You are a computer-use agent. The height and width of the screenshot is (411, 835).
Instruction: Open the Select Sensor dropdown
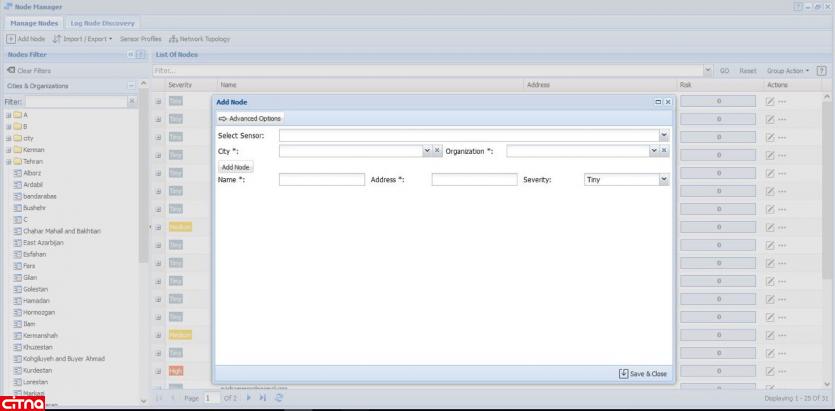click(663, 134)
